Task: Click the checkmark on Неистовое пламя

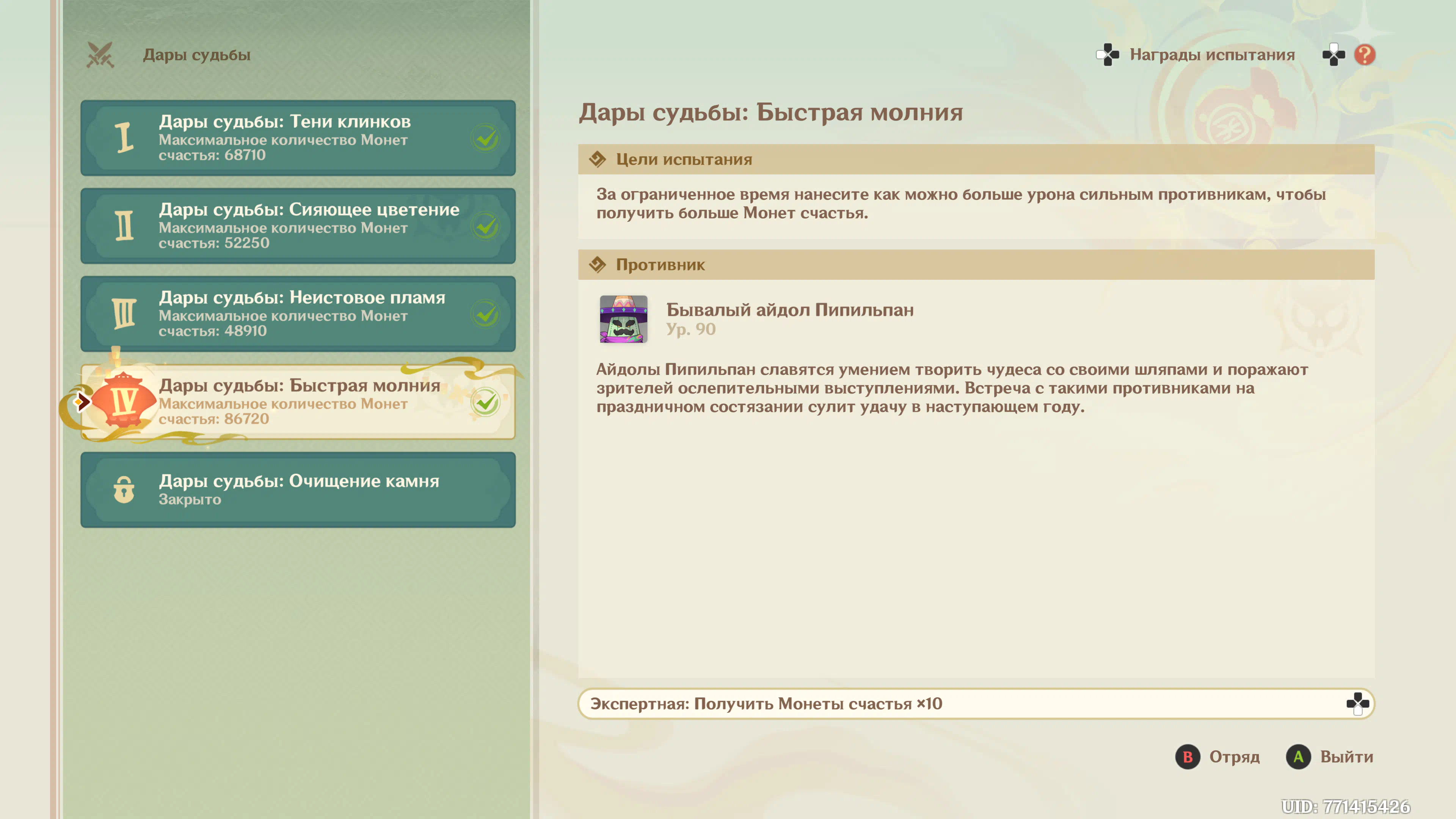Action: tap(485, 314)
